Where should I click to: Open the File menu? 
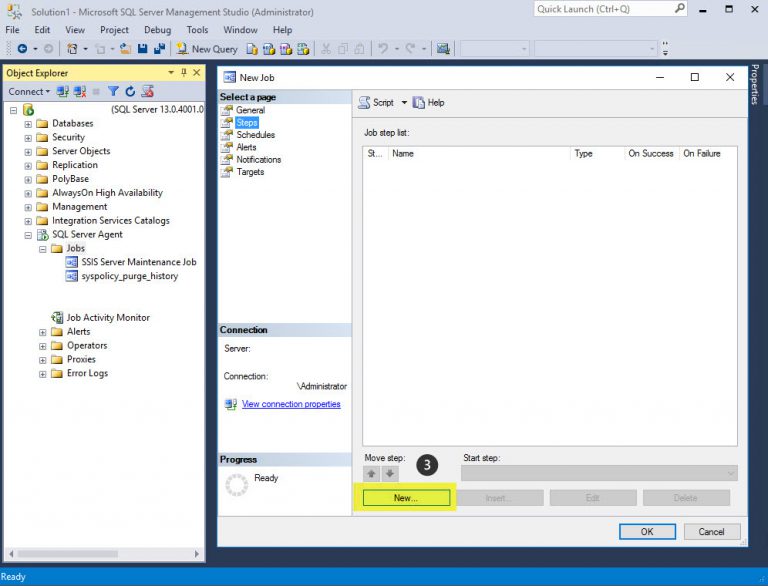point(12,30)
